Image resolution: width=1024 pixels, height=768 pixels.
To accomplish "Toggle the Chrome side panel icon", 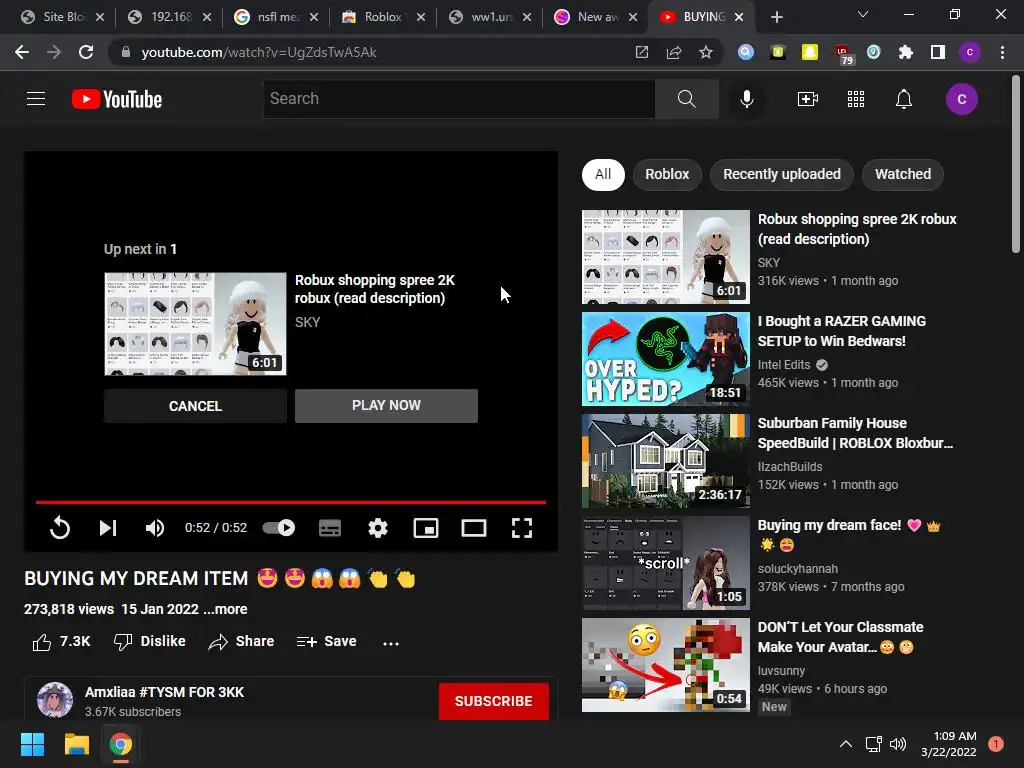I will (937, 52).
